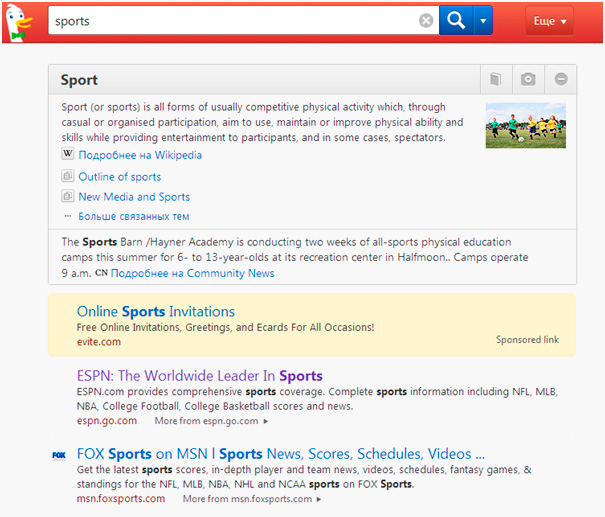Click the camera icon in the Sport box header
This screenshot has height=517, width=605.
point(528,79)
